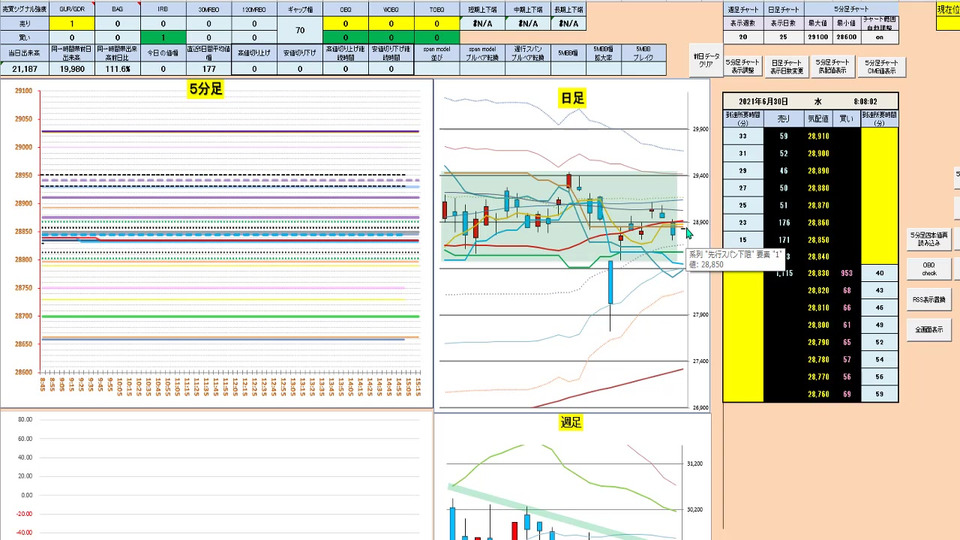Click the 前日データクリア button
The height and width of the screenshot is (540, 960).
tap(706, 60)
